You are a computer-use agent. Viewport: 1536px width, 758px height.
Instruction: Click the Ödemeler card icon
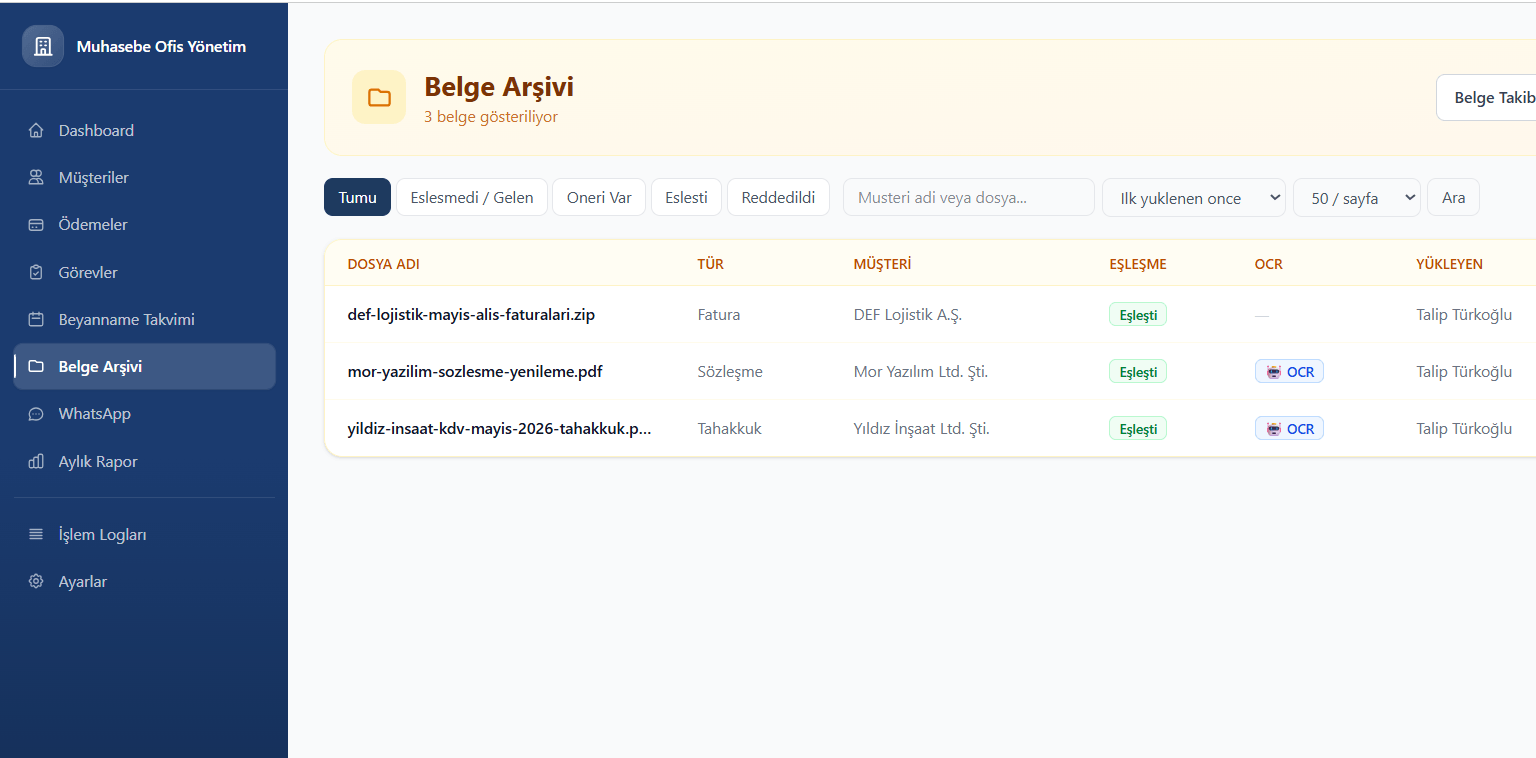point(36,225)
